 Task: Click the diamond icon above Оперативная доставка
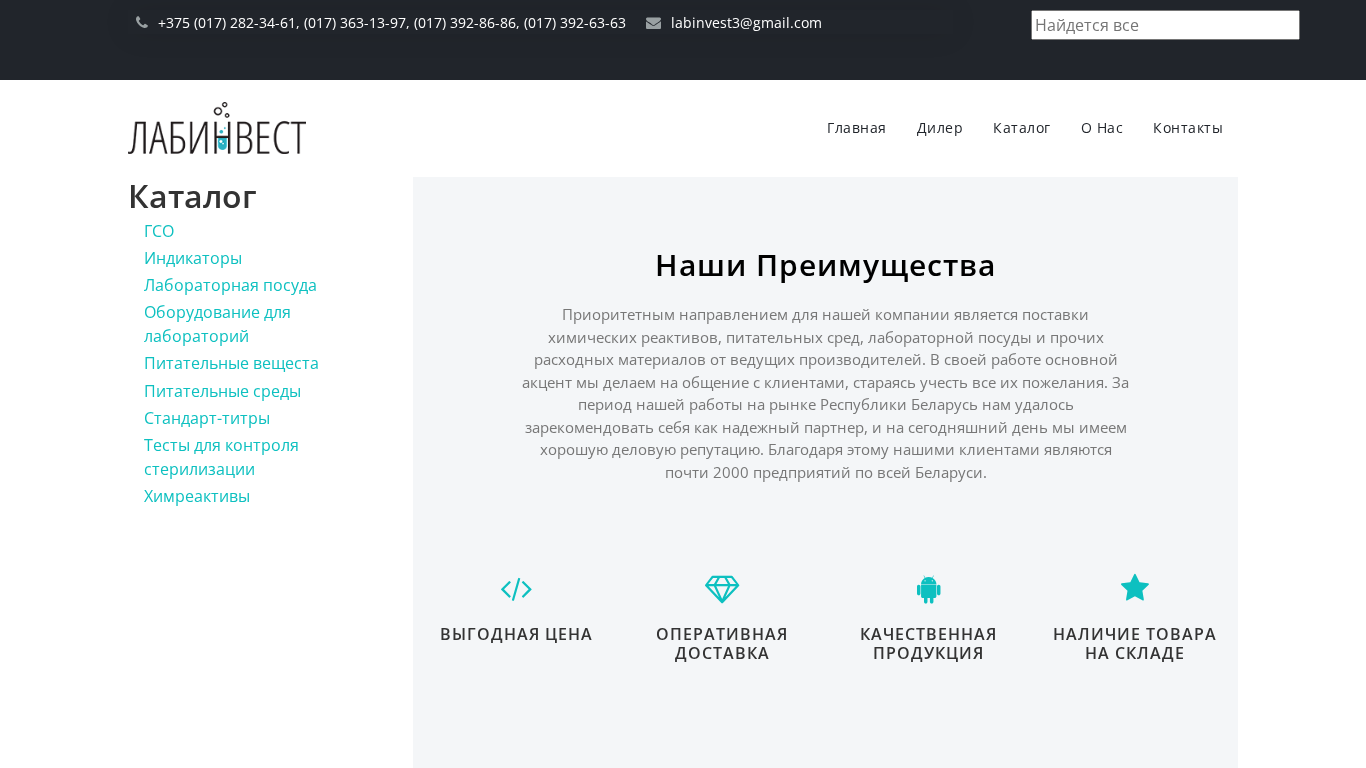point(722,589)
